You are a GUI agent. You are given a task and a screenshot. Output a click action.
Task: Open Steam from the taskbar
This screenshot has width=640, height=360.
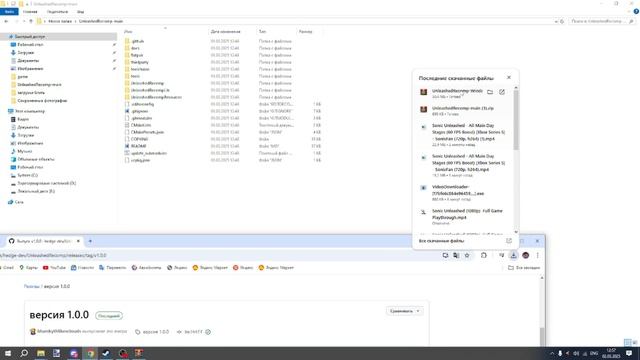[106, 353]
